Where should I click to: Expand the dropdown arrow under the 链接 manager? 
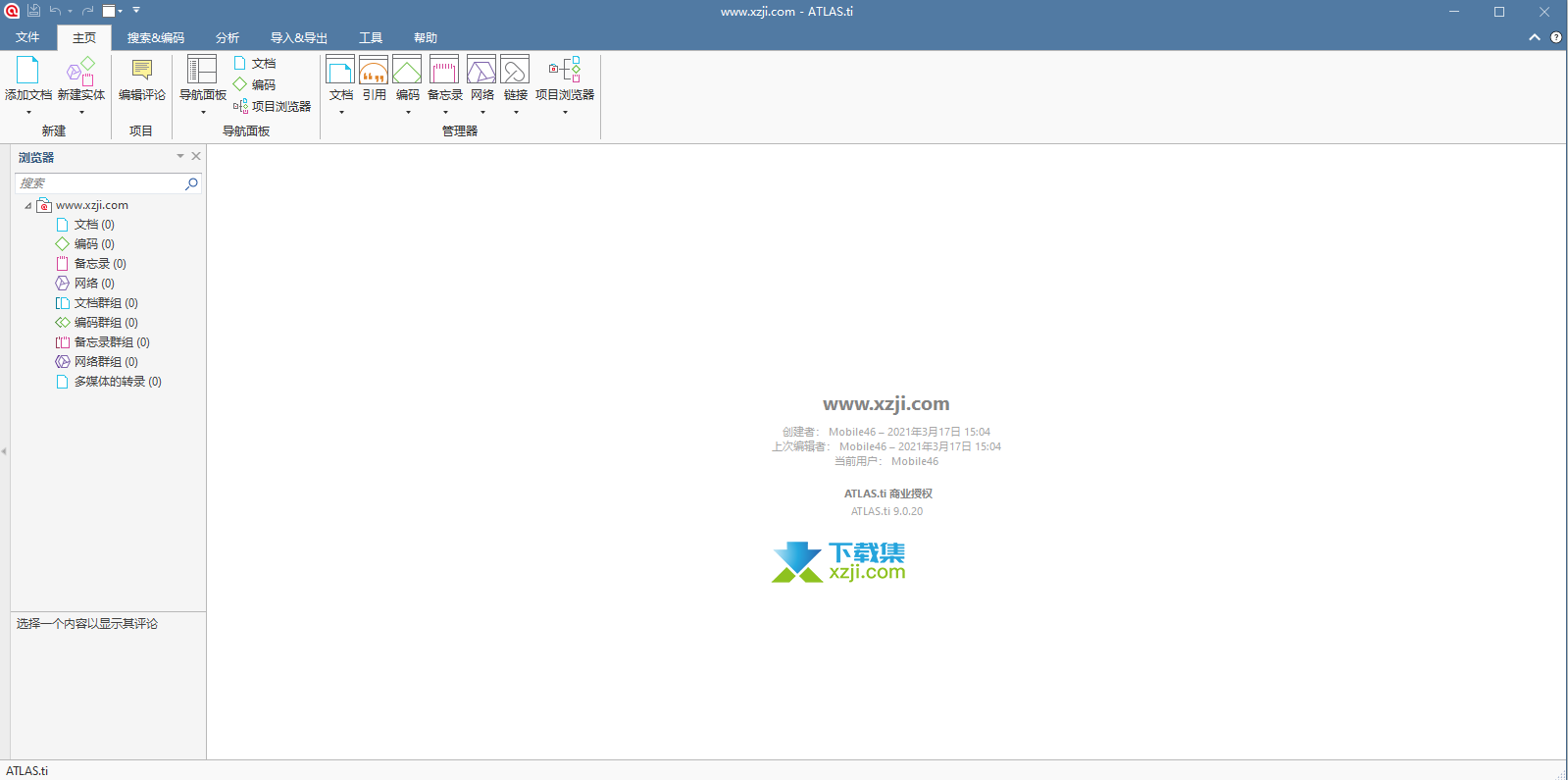516,113
